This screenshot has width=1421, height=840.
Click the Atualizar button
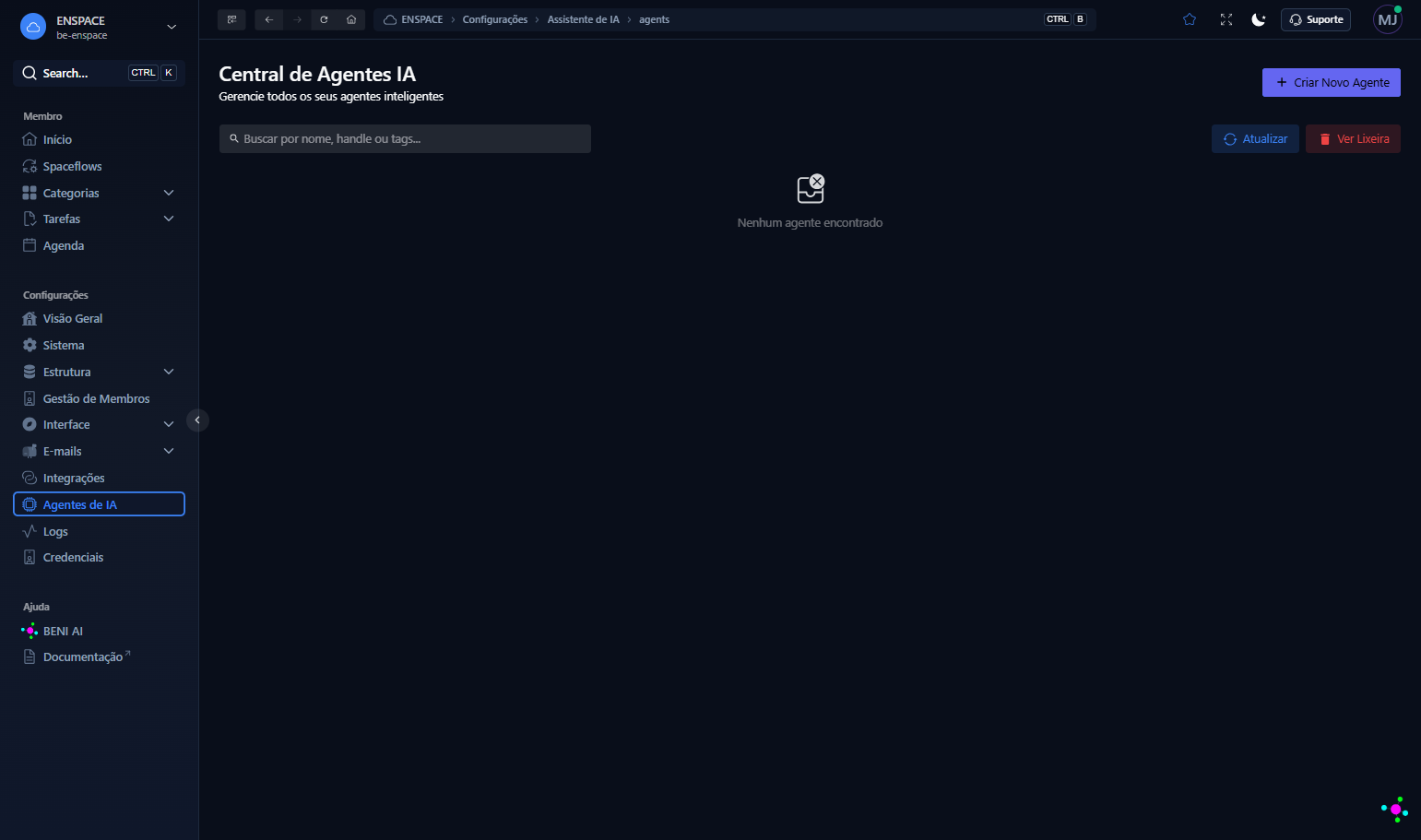(x=1255, y=139)
